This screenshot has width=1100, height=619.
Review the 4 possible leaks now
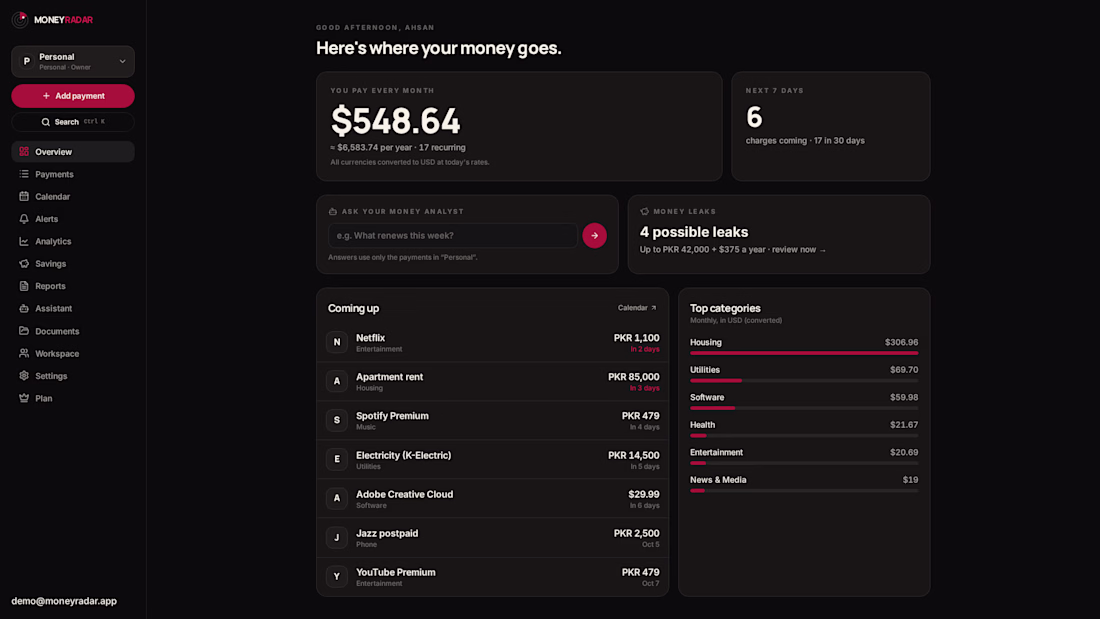pos(798,250)
